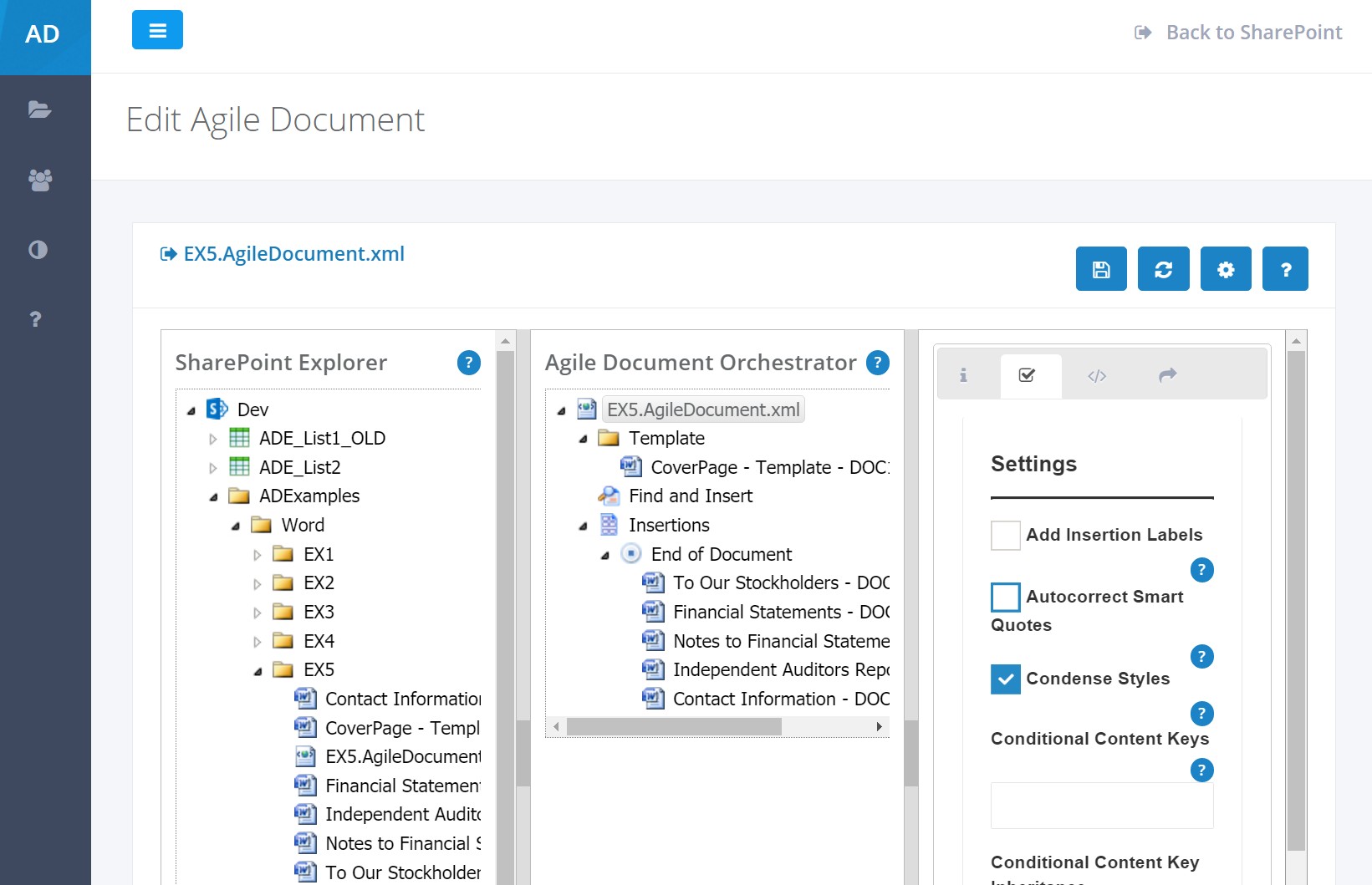Open the sidebar question mark help icon
This screenshot has height=885, width=1372.
coord(35,319)
